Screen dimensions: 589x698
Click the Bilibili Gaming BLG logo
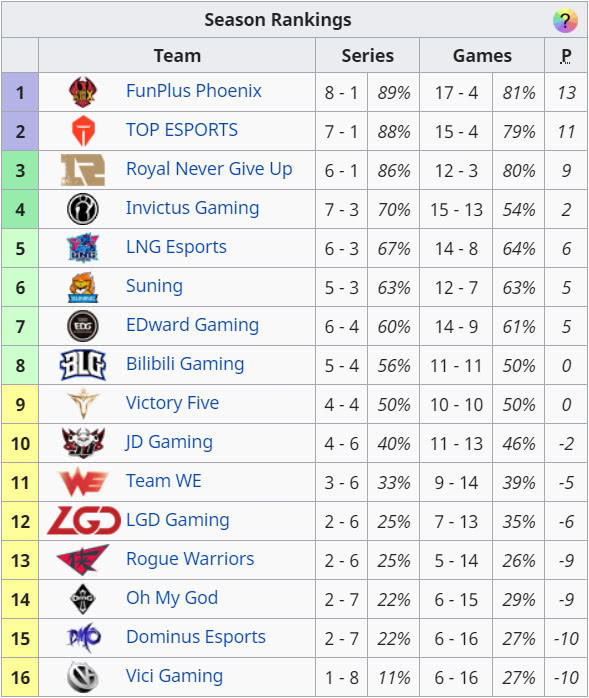point(83,365)
